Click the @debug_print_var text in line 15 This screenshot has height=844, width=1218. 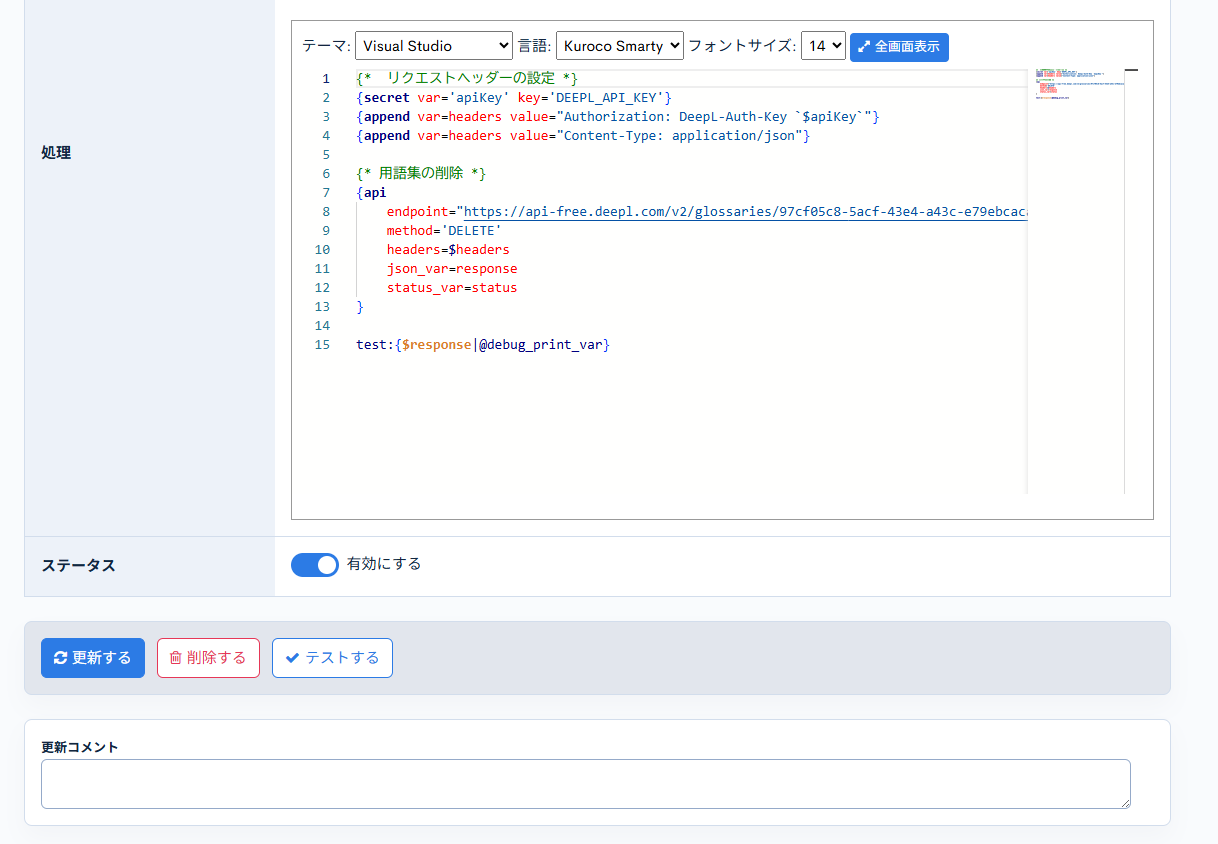(541, 345)
